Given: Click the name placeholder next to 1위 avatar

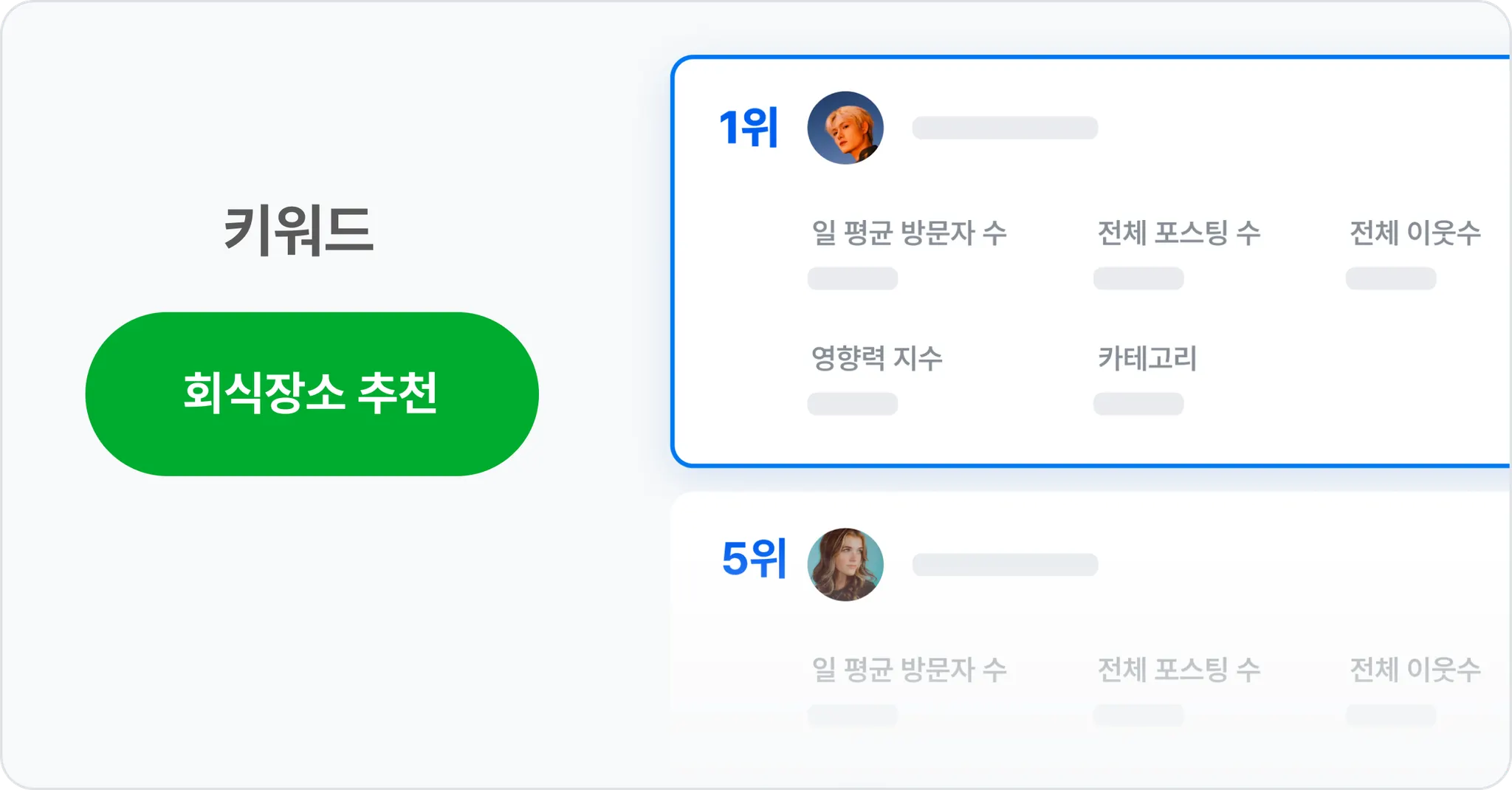Looking at the screenshot, I should (x=1005, y=128).
